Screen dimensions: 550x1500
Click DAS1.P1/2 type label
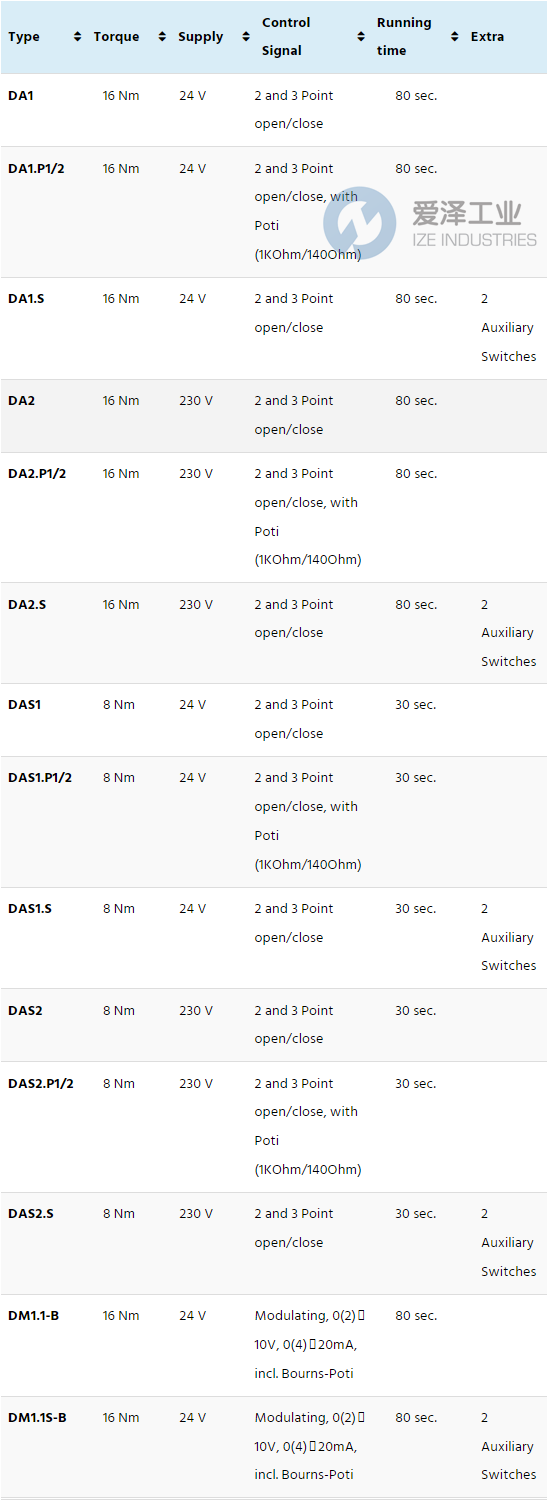[x=40, y=778]
